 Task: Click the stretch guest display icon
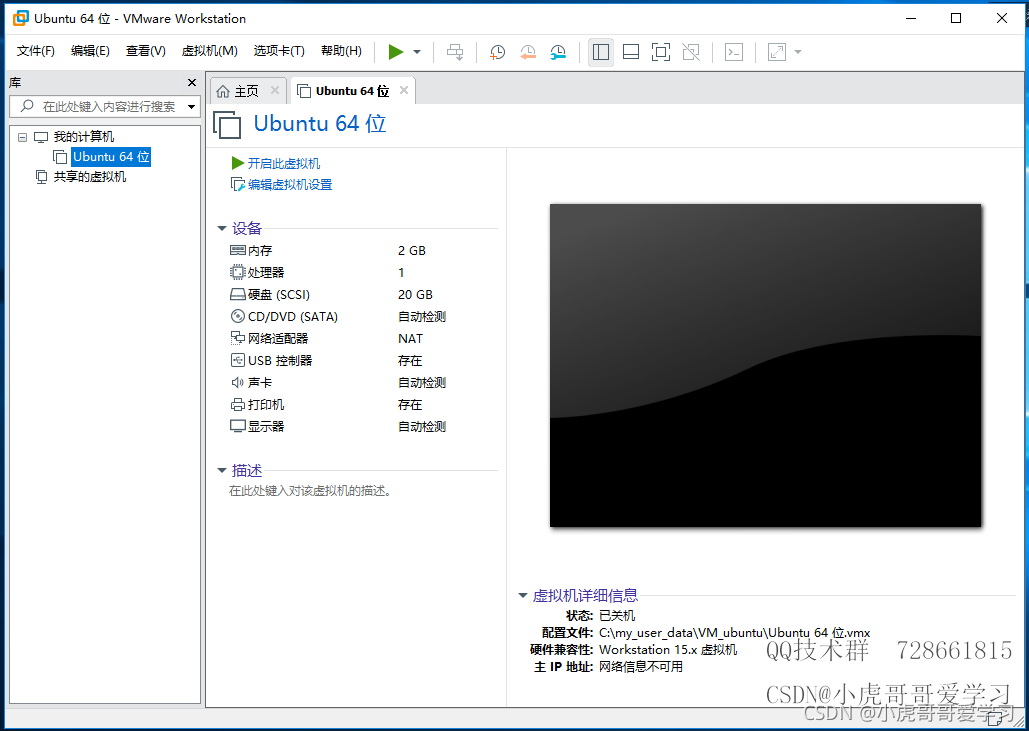(777, 52)
